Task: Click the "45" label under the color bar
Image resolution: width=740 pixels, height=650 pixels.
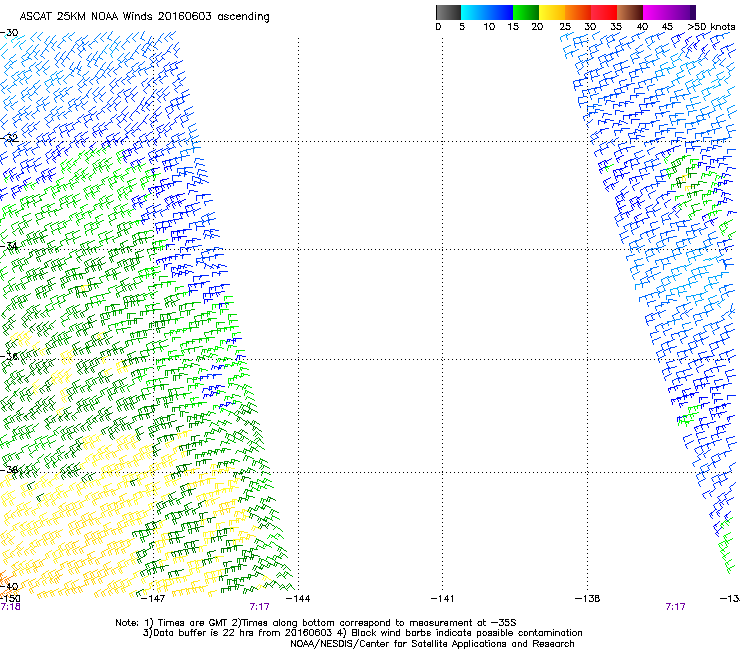Action: (667, 27)
